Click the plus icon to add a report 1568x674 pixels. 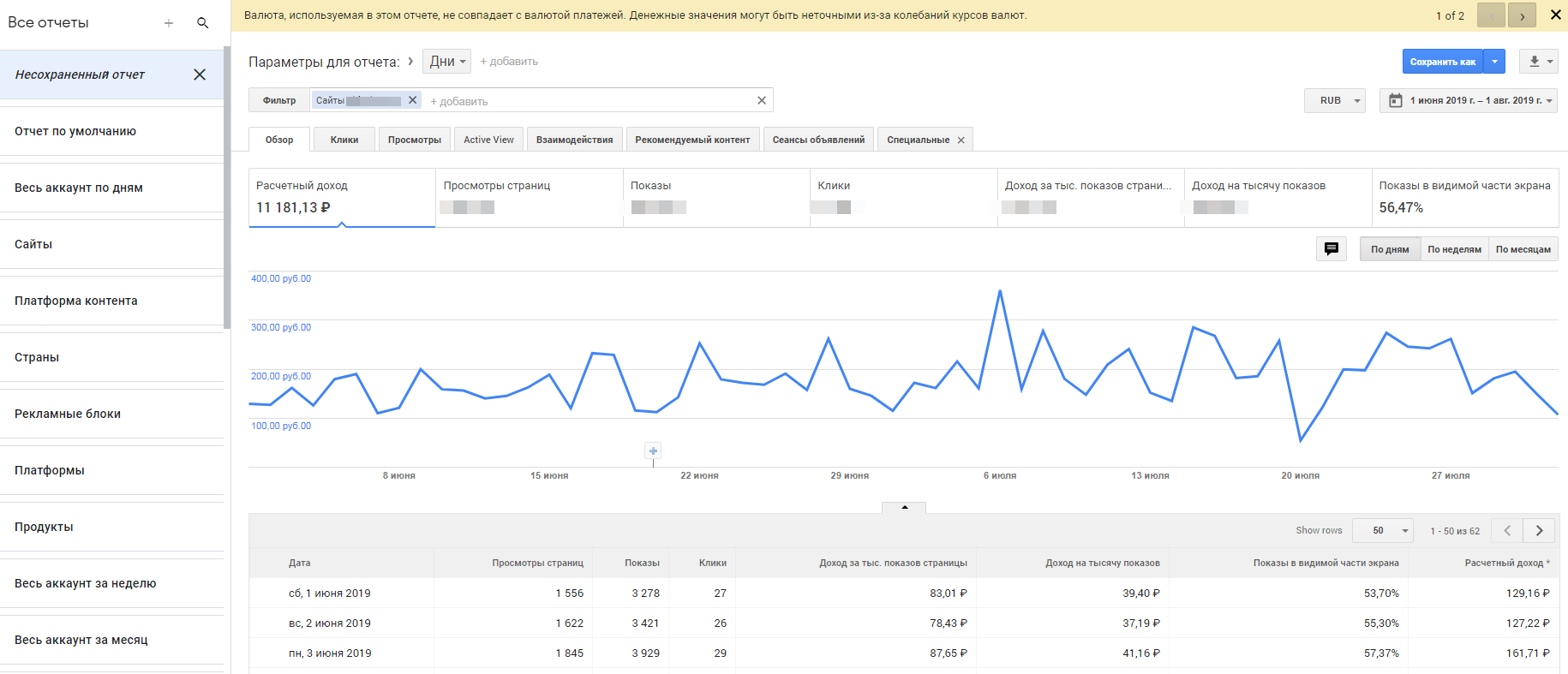click(169, 23)
